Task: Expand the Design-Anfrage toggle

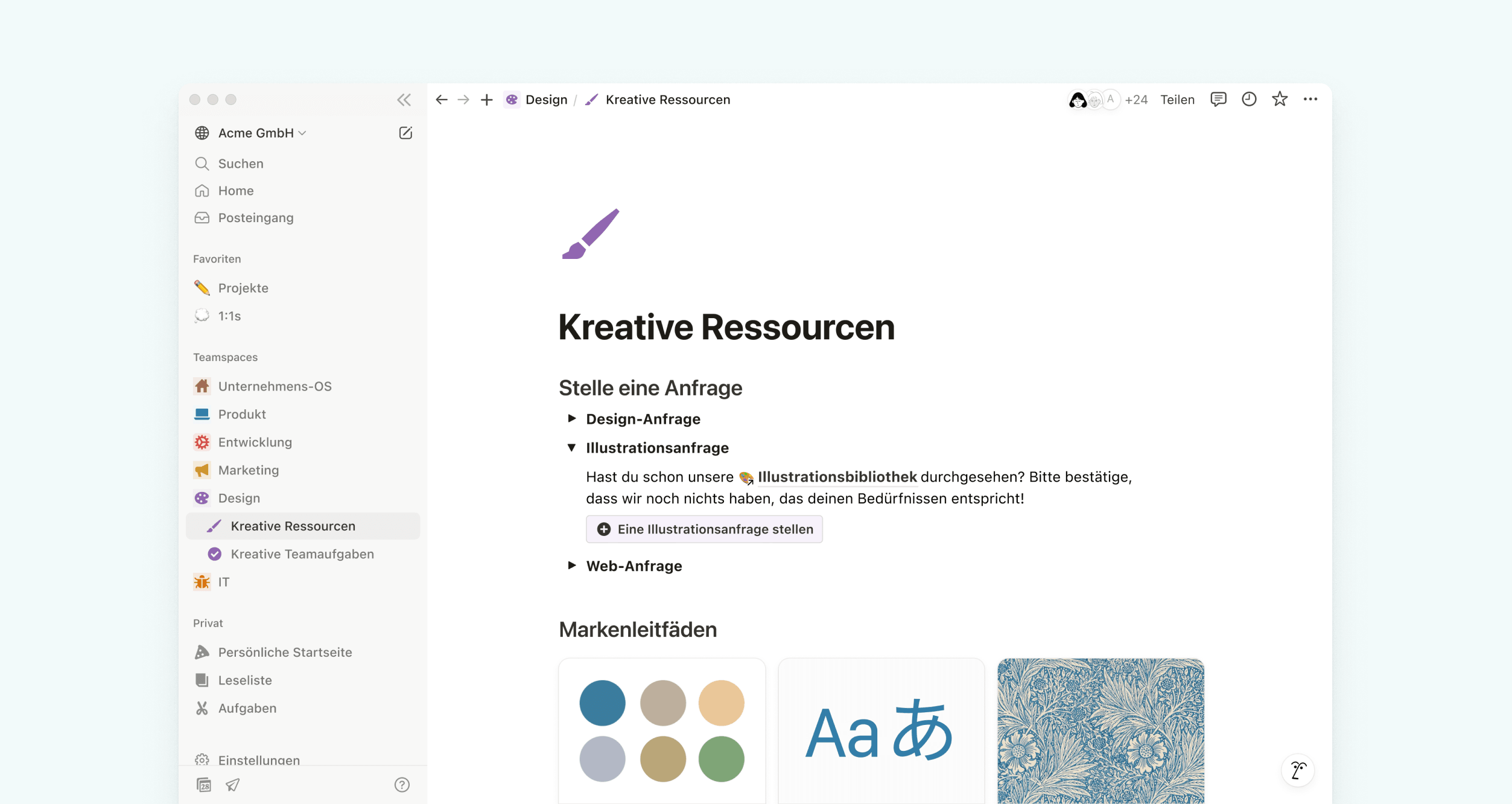Action: pyautogui.click(x=571, y=418)
